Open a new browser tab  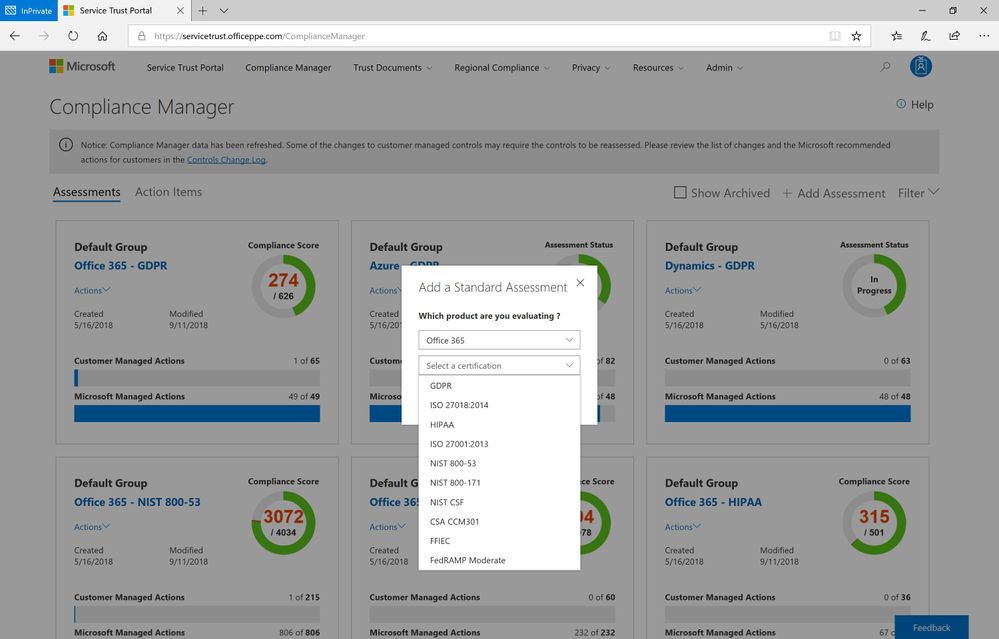click(203, 10)
